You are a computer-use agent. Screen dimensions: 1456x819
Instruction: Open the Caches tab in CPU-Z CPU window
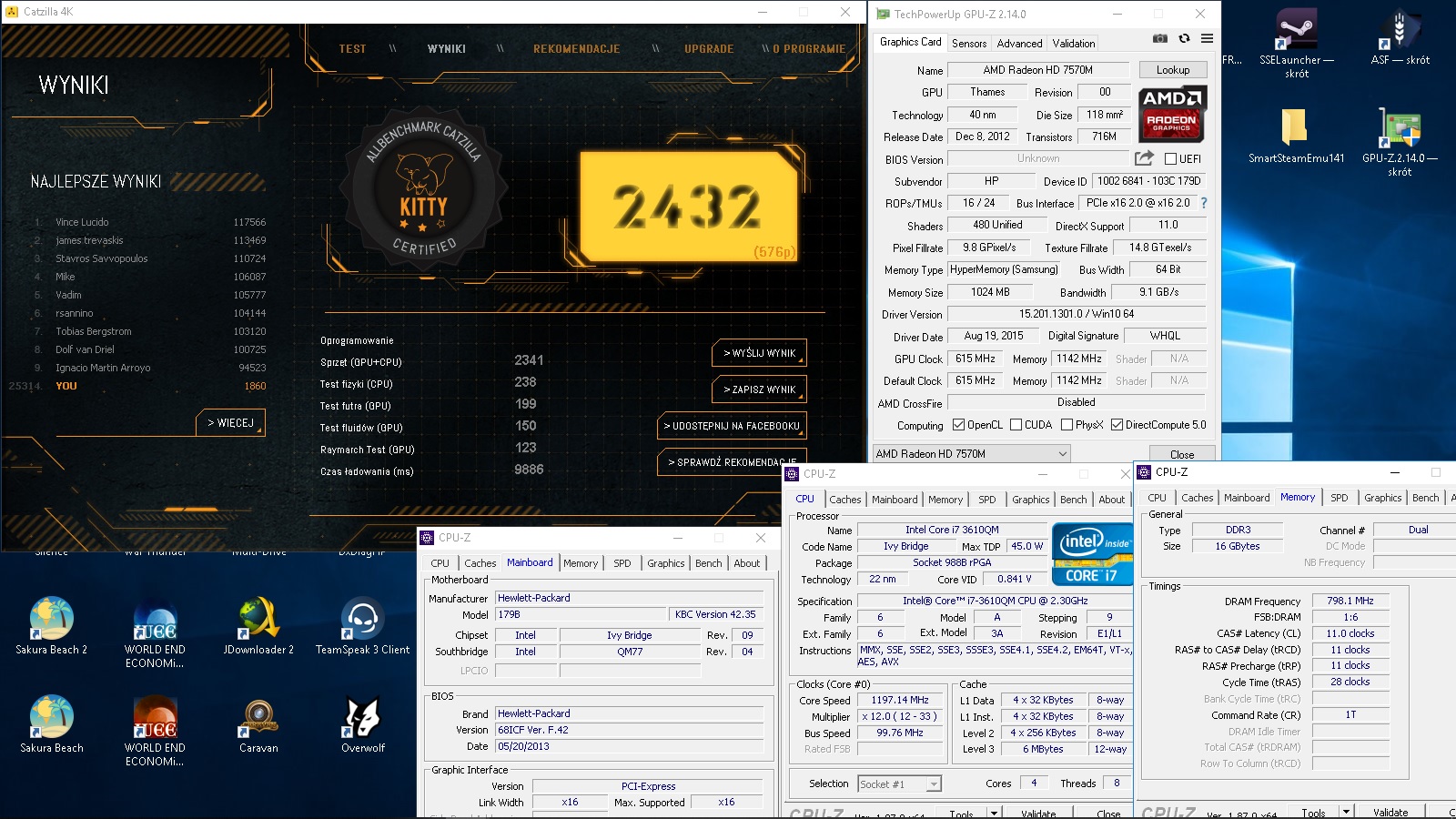[x=844, y=500]
